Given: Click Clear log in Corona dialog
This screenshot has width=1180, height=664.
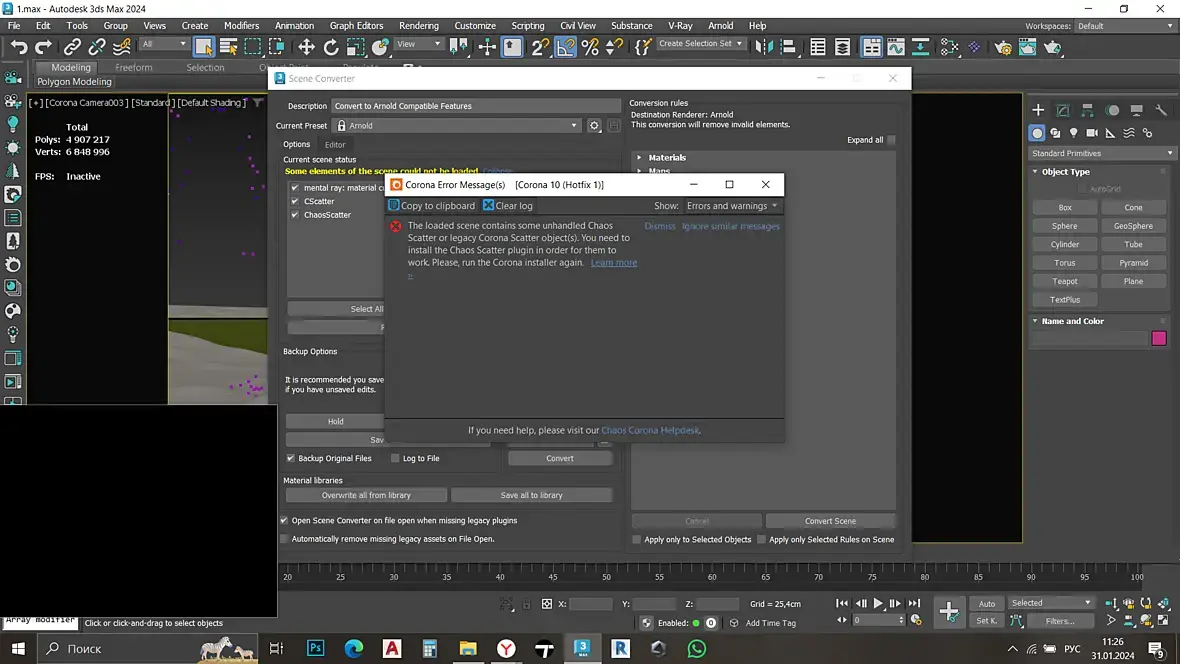Looking at the screenshot, I should (508, 206).
